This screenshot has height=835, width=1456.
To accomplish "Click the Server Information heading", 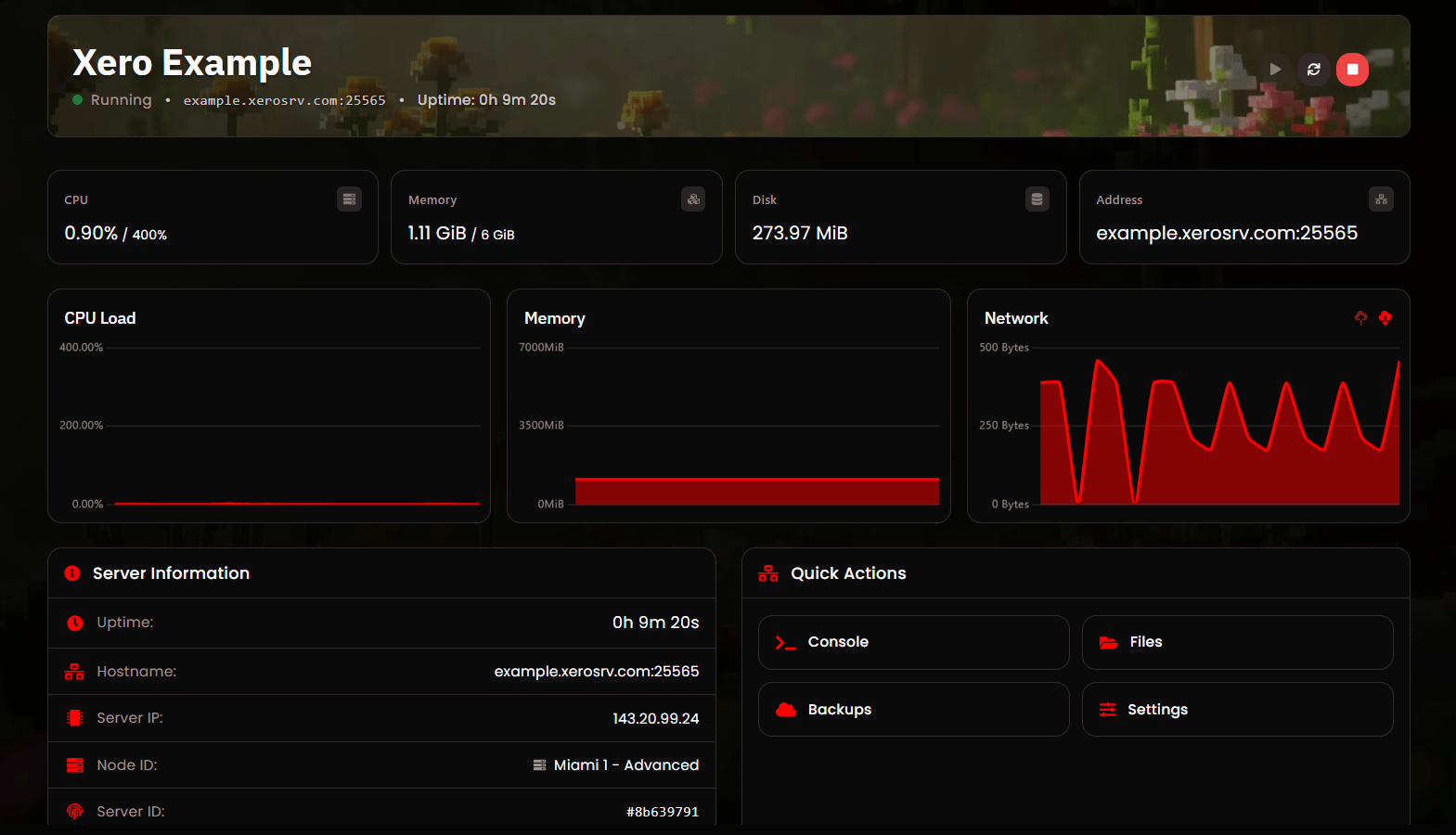I will tap(171, 573).
